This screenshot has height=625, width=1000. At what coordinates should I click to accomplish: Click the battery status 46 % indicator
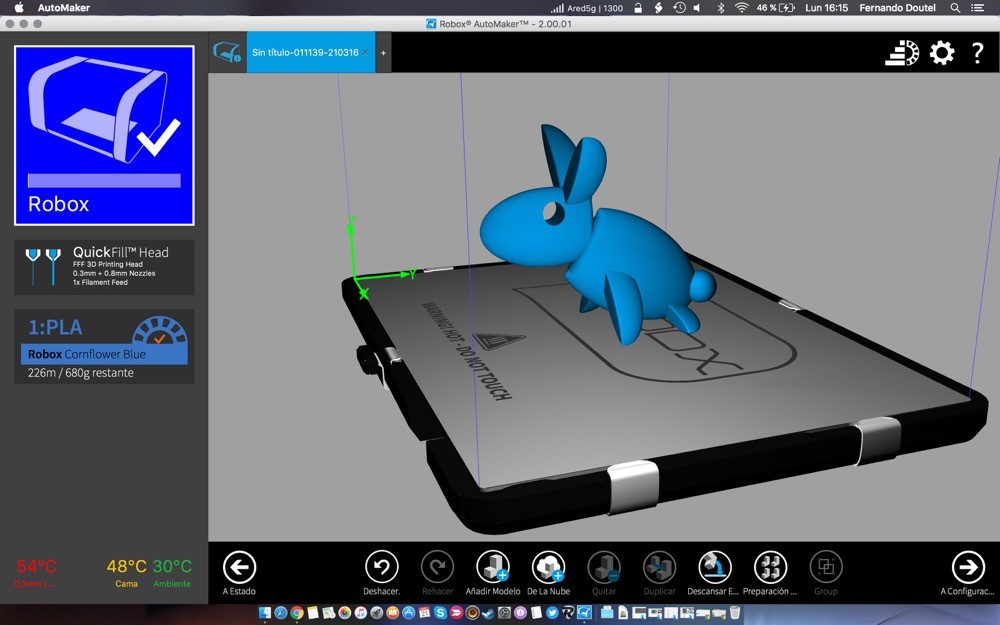click(x=776, y=8)
